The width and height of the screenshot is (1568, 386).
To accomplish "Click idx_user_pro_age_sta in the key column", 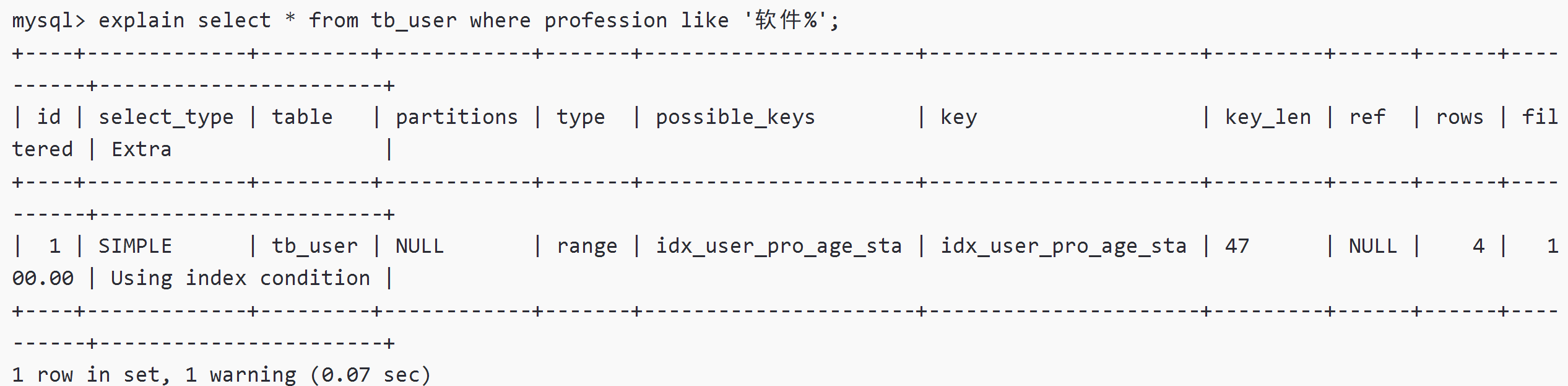I will pyautogui.click(x=1063, y=247).
